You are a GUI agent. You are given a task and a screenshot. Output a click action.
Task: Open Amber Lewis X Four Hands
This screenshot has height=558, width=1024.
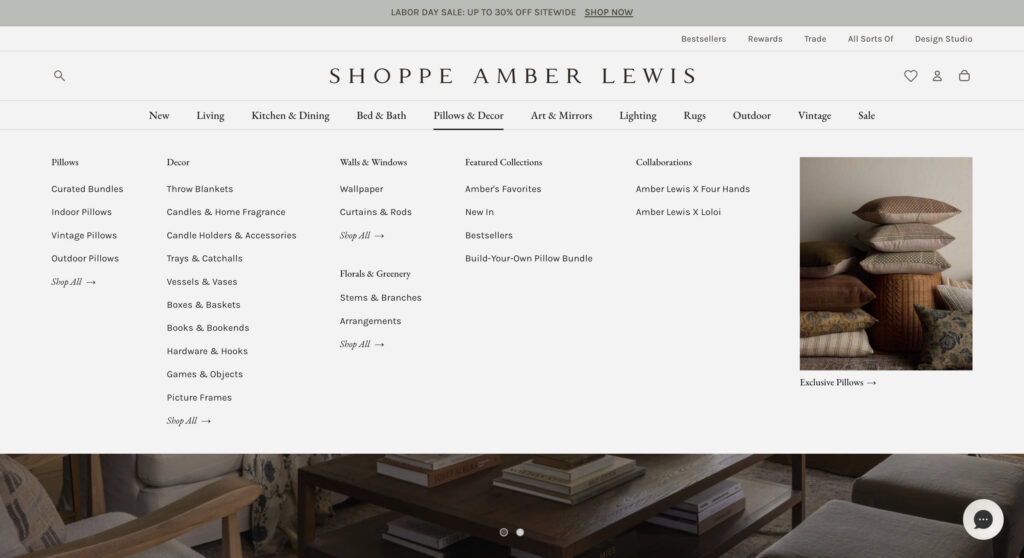tap(692, 189)
